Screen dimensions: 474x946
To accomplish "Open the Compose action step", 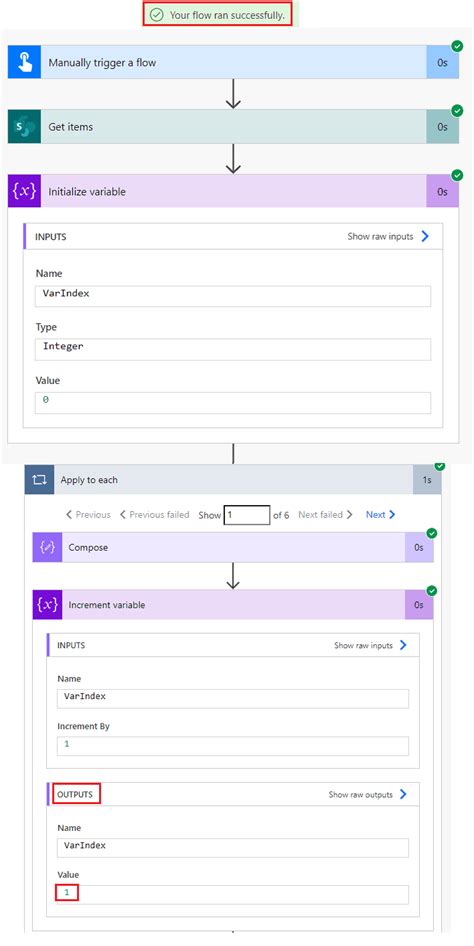I will (233, 548).
